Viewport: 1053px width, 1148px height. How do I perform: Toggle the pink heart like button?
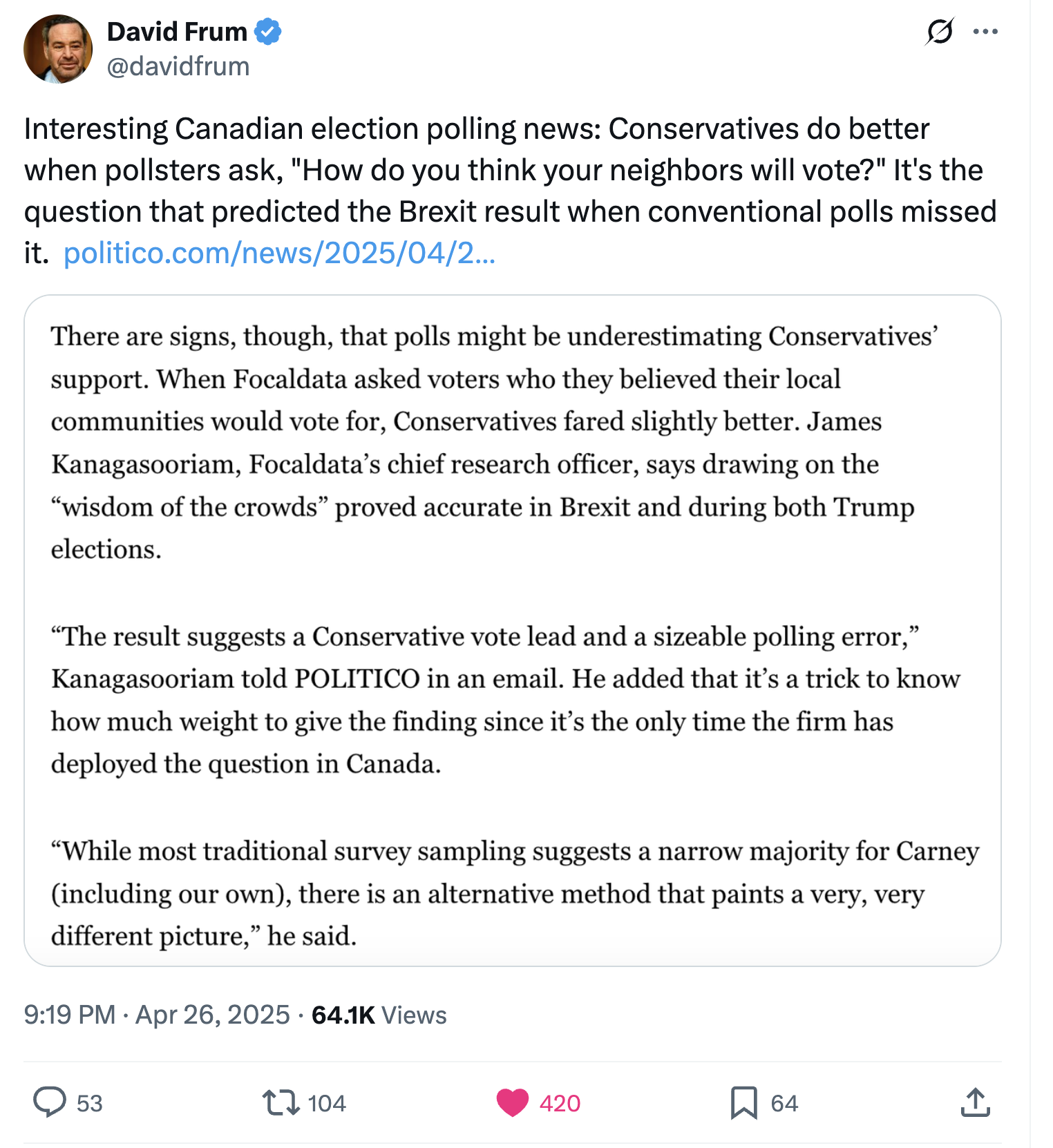[513, 1102]
